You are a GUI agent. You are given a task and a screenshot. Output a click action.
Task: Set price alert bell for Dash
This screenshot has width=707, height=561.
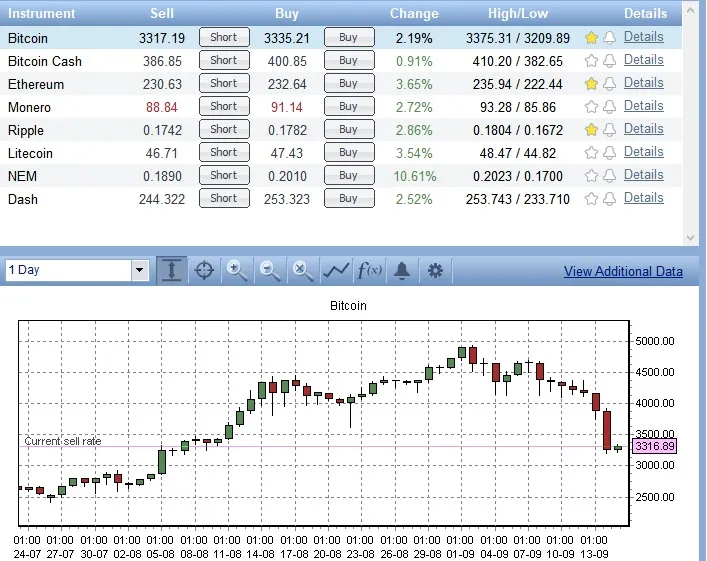click(610, 199)
